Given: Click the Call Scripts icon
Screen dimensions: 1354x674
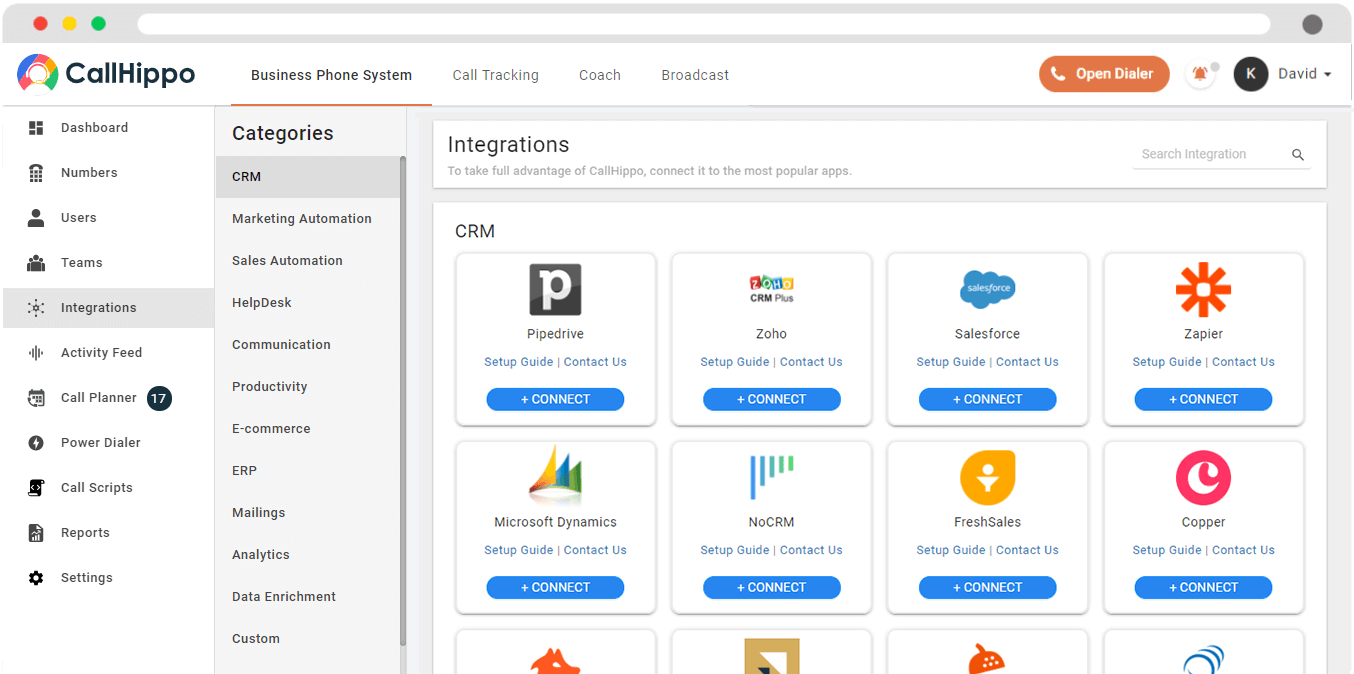Looking at the screenshot, I should tap(36, 488).
